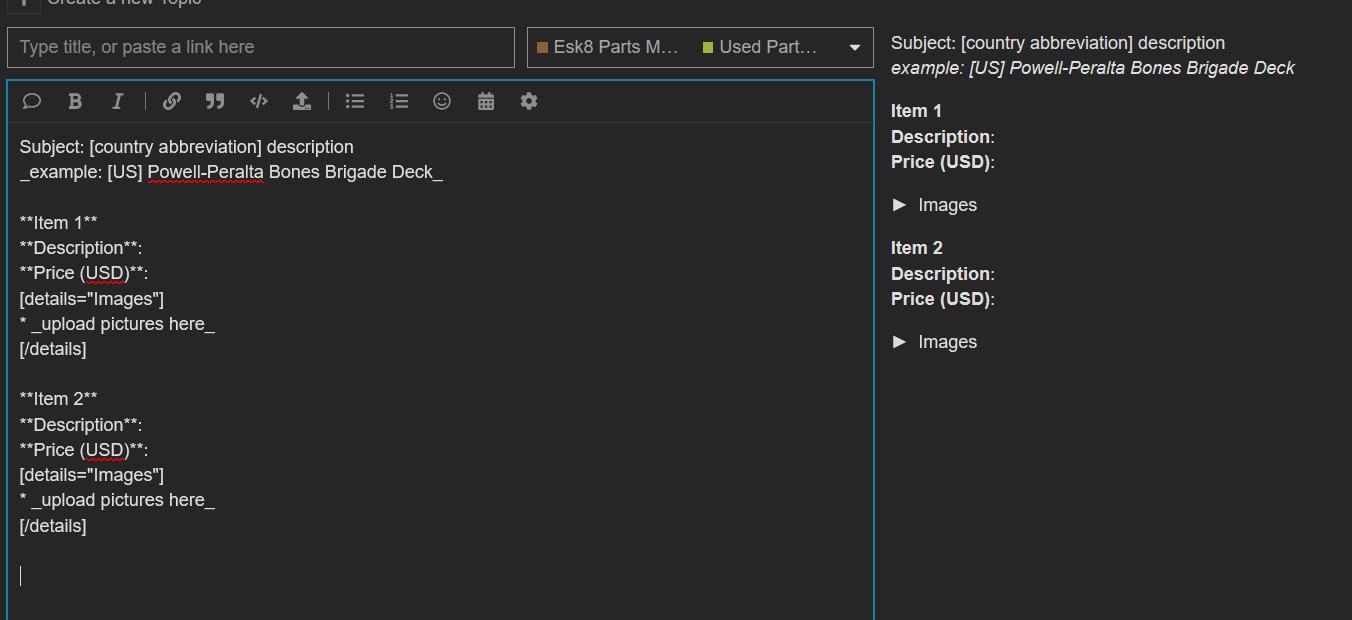
Task: Click the upload icon in the toolbar
Action: click(302, 101)
